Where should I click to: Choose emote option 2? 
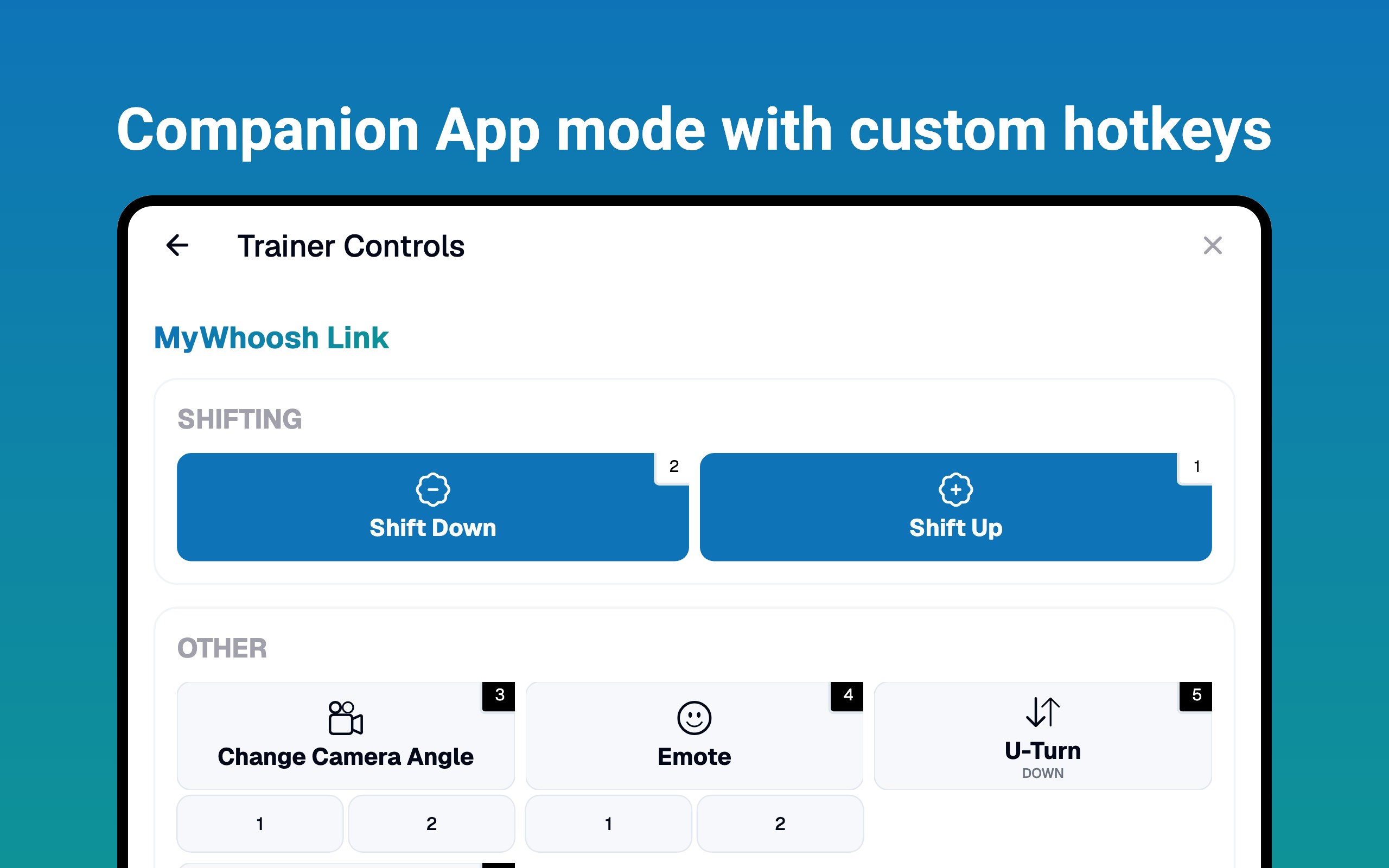pyautogui.click(x=780, y=823)
